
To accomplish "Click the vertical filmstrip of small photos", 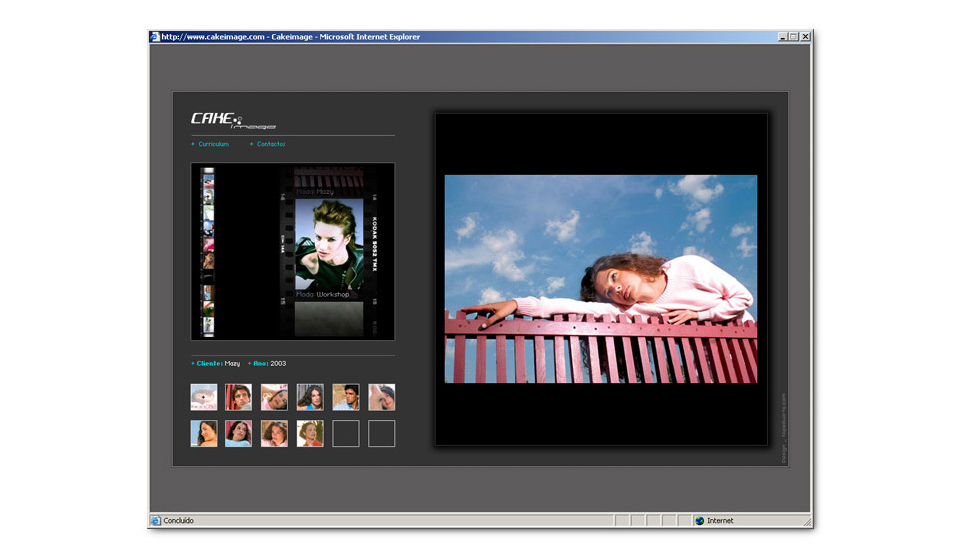I will [208, 252].
